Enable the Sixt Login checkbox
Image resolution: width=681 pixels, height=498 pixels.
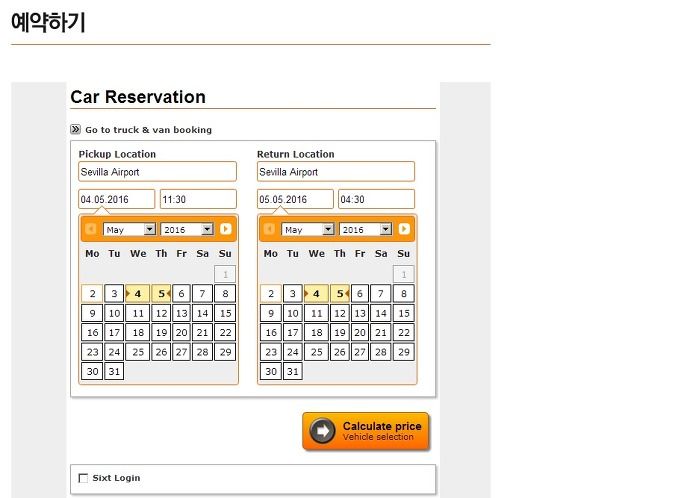[x=83, y=478]
